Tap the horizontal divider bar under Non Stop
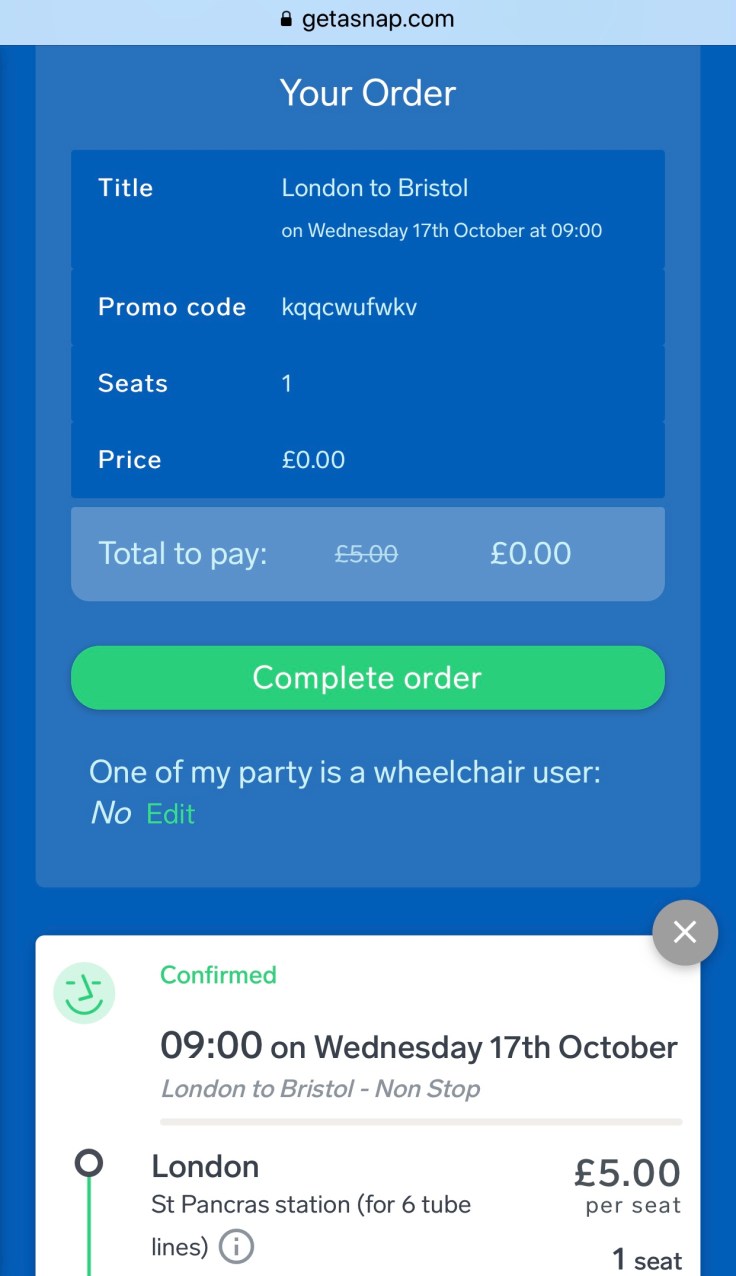 coord(421,1122)
